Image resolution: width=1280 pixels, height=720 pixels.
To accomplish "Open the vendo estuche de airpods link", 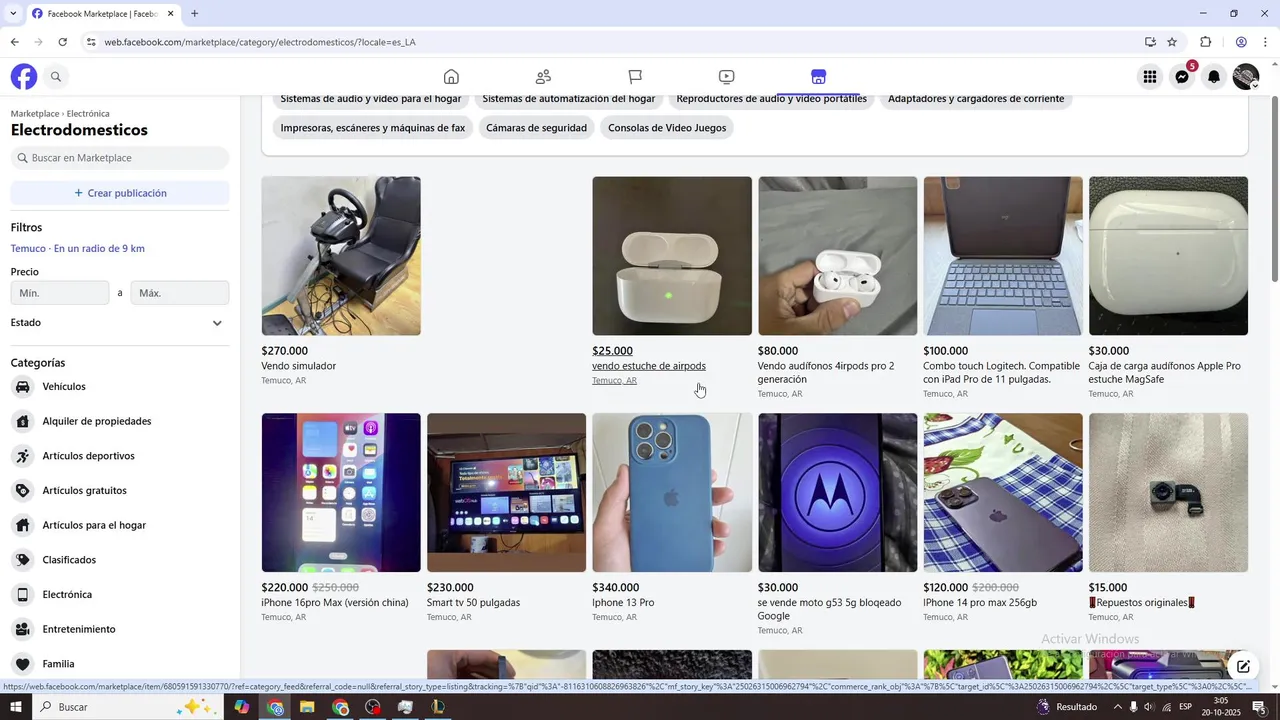I will pyautogui.click(x=649, y=366).
